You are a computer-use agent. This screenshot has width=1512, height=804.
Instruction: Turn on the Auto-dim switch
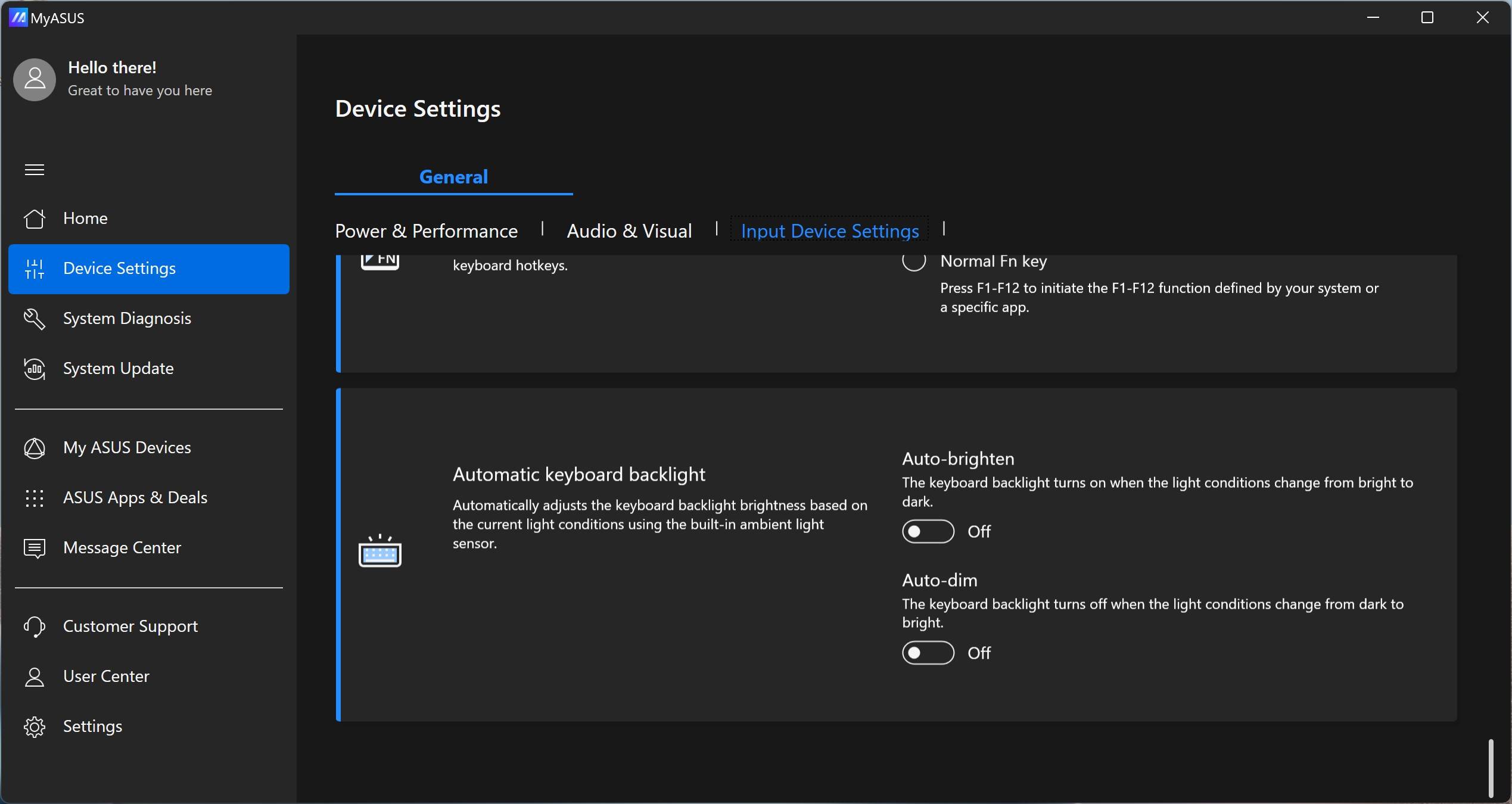[x=928, y=653]
